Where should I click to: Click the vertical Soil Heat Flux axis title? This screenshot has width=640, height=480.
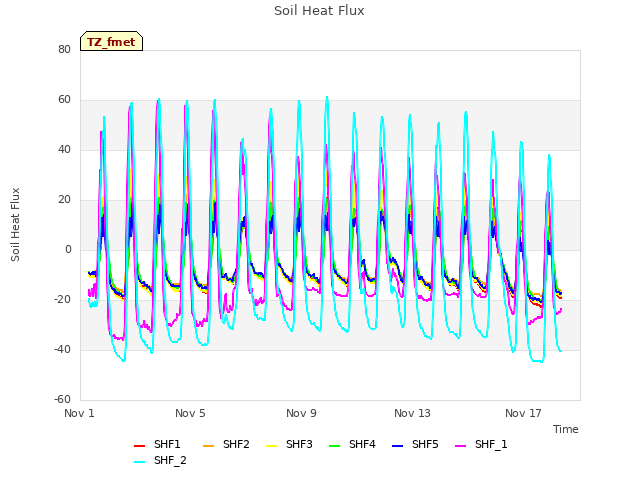coord(16,224)
